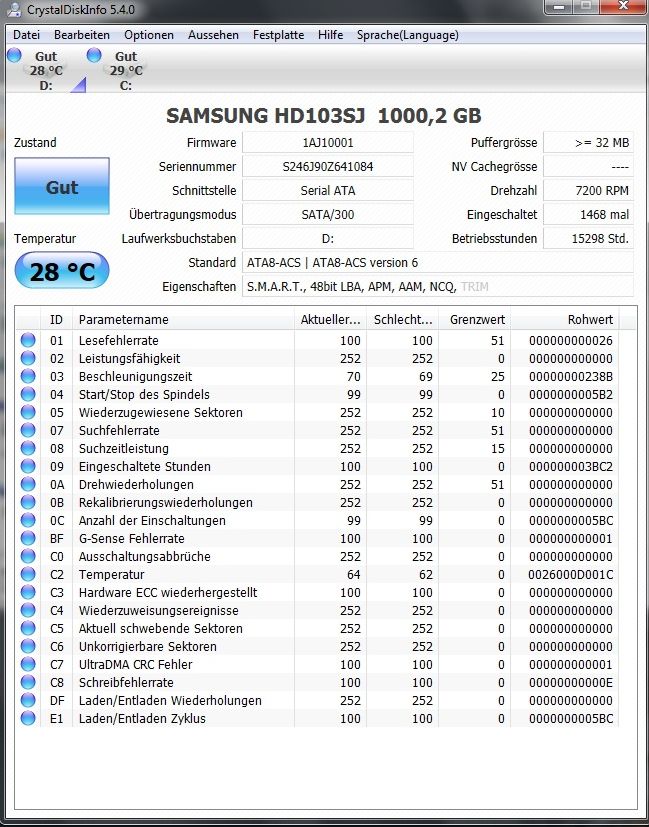Click the Schlecht column header

click(403, 320)
